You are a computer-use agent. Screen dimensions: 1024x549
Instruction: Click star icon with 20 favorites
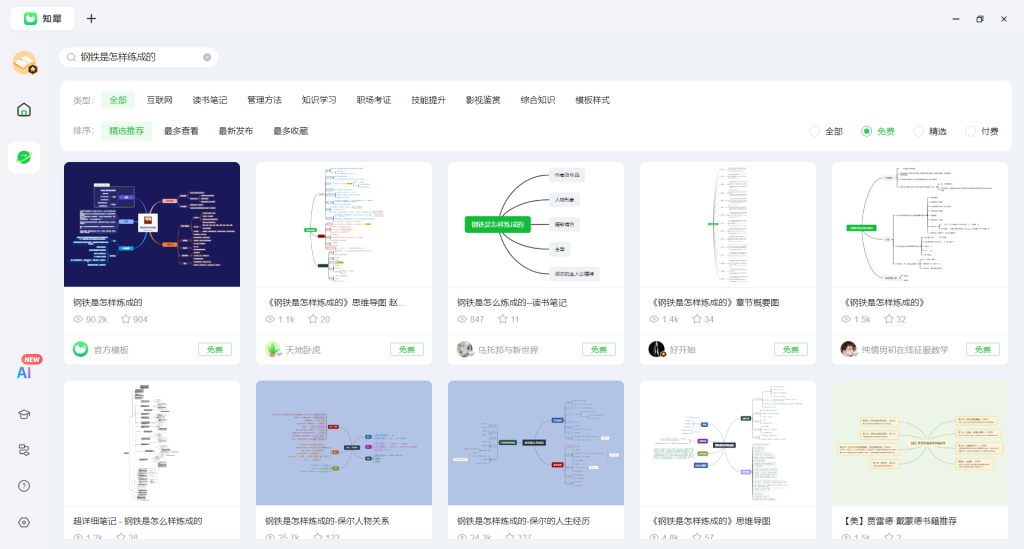pyautogui.click(x=313, y=319)
